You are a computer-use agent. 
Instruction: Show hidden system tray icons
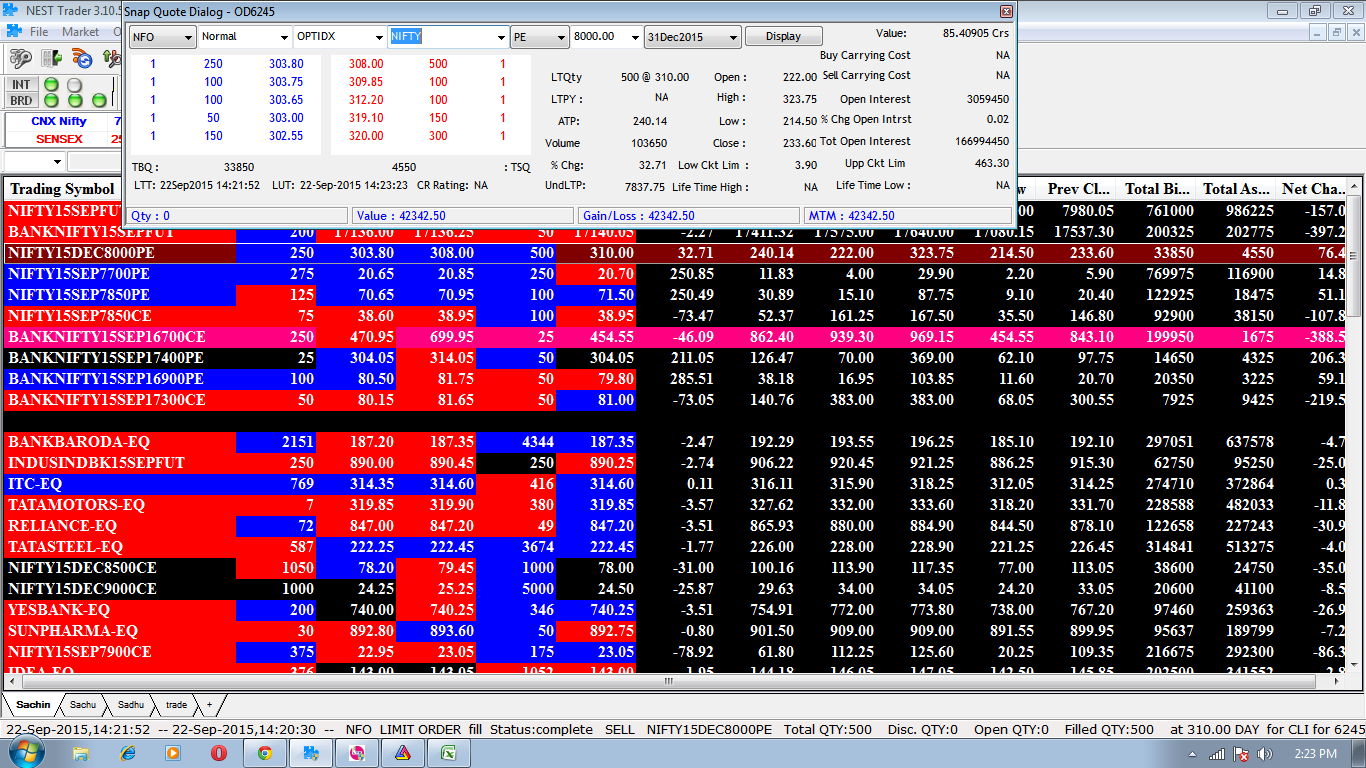tap(1194, 754)
